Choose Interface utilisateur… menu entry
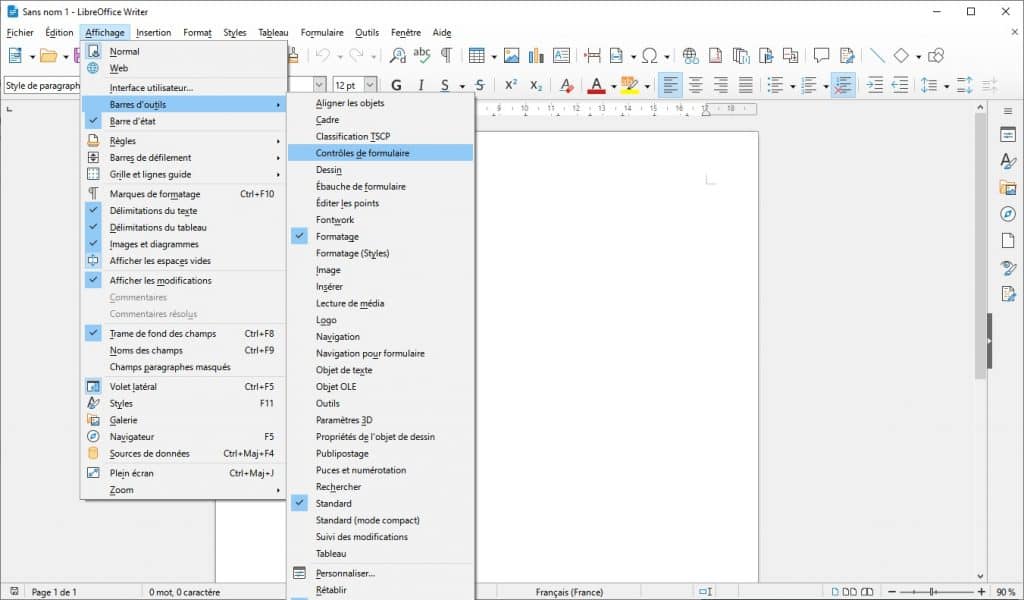This screenshot has height=600, width=1024. pos(184,87)
